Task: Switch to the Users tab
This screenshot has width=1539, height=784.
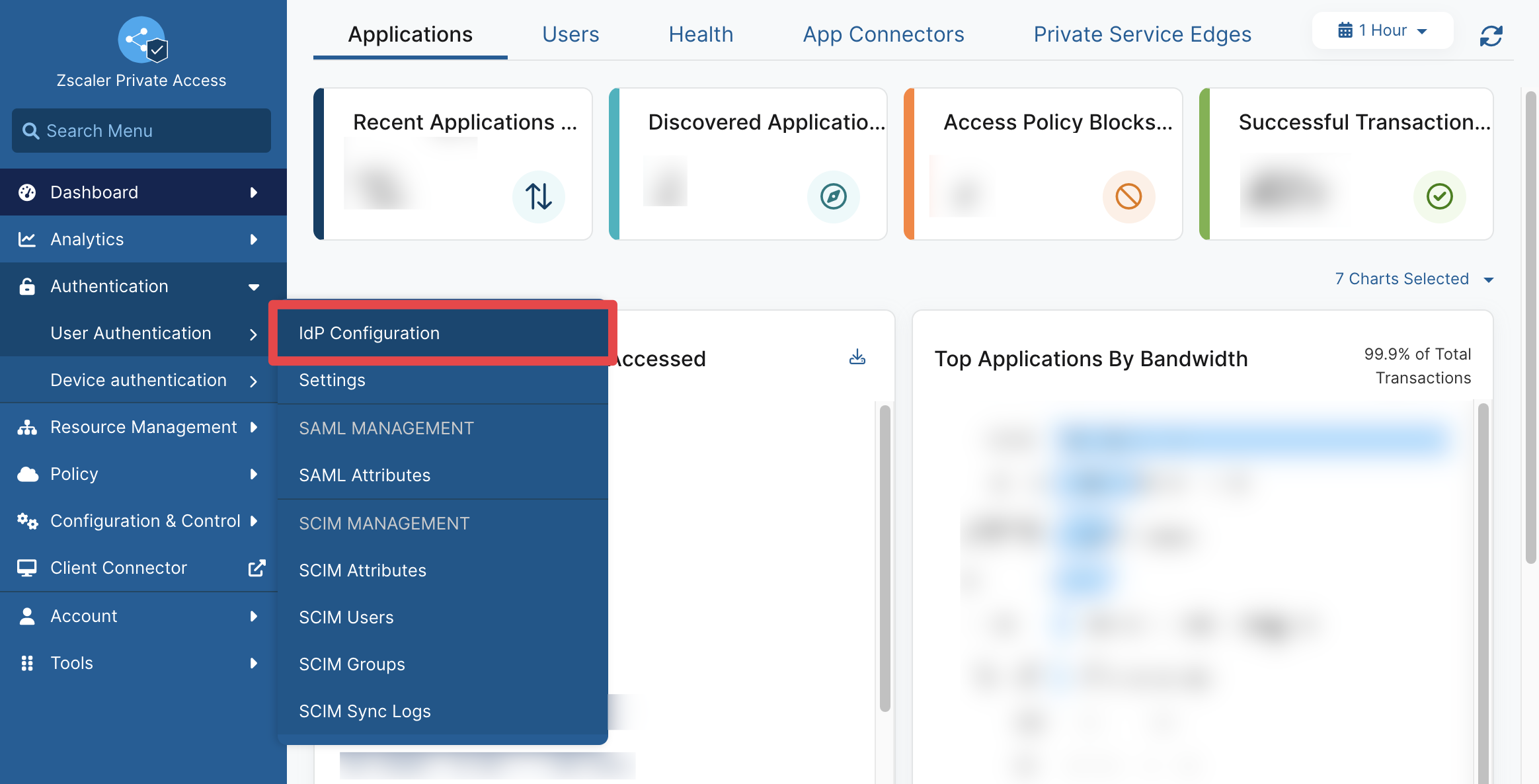Action: click(x=571, y=34)
